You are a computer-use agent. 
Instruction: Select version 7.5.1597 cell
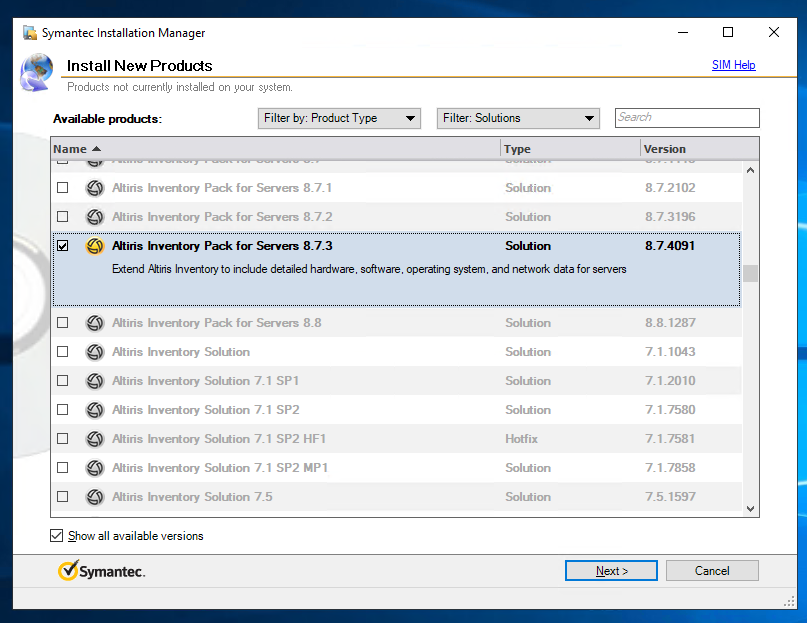click(x=670, y=497)
